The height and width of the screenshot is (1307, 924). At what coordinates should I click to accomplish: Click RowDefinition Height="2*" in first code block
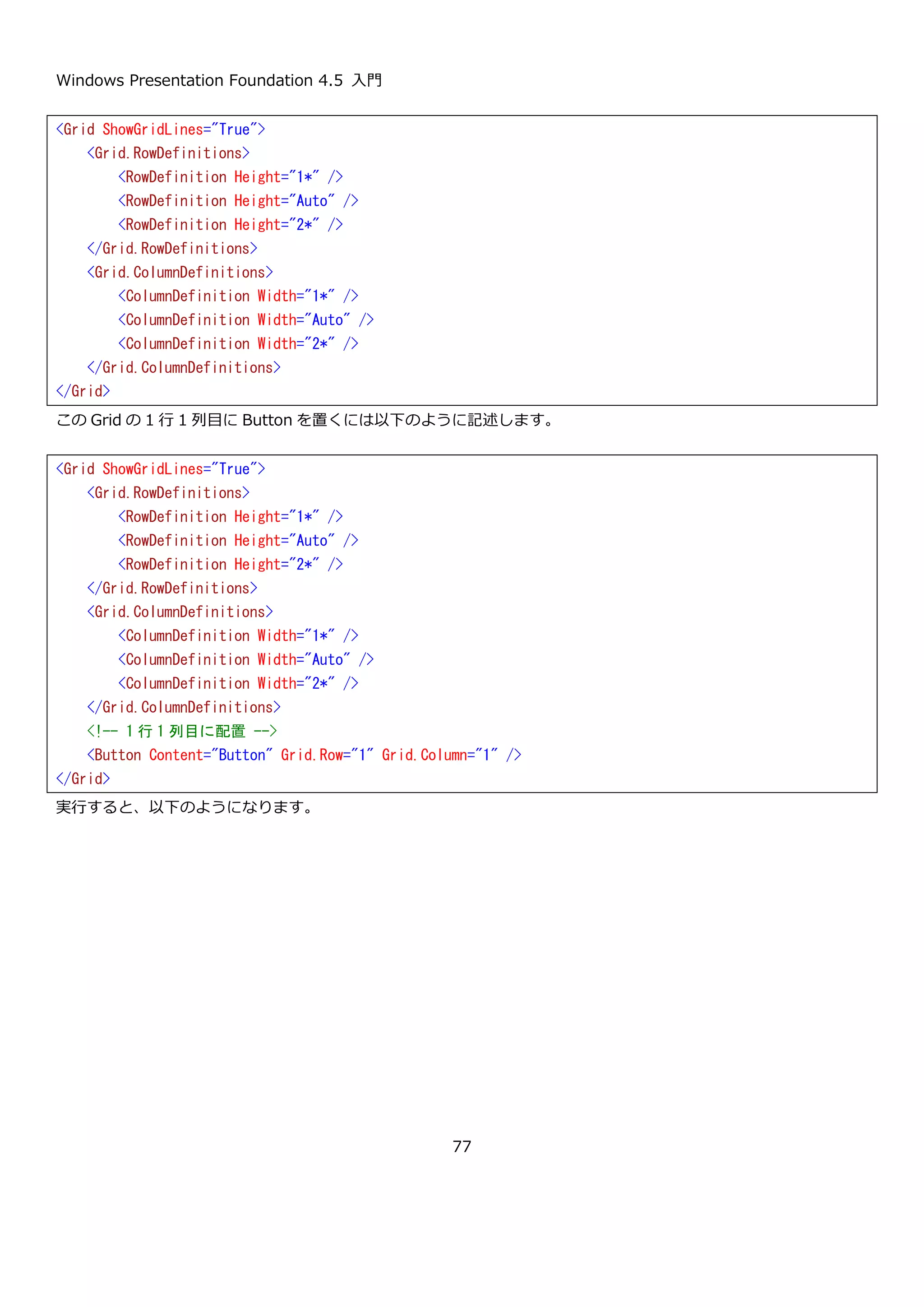point(231,225)
